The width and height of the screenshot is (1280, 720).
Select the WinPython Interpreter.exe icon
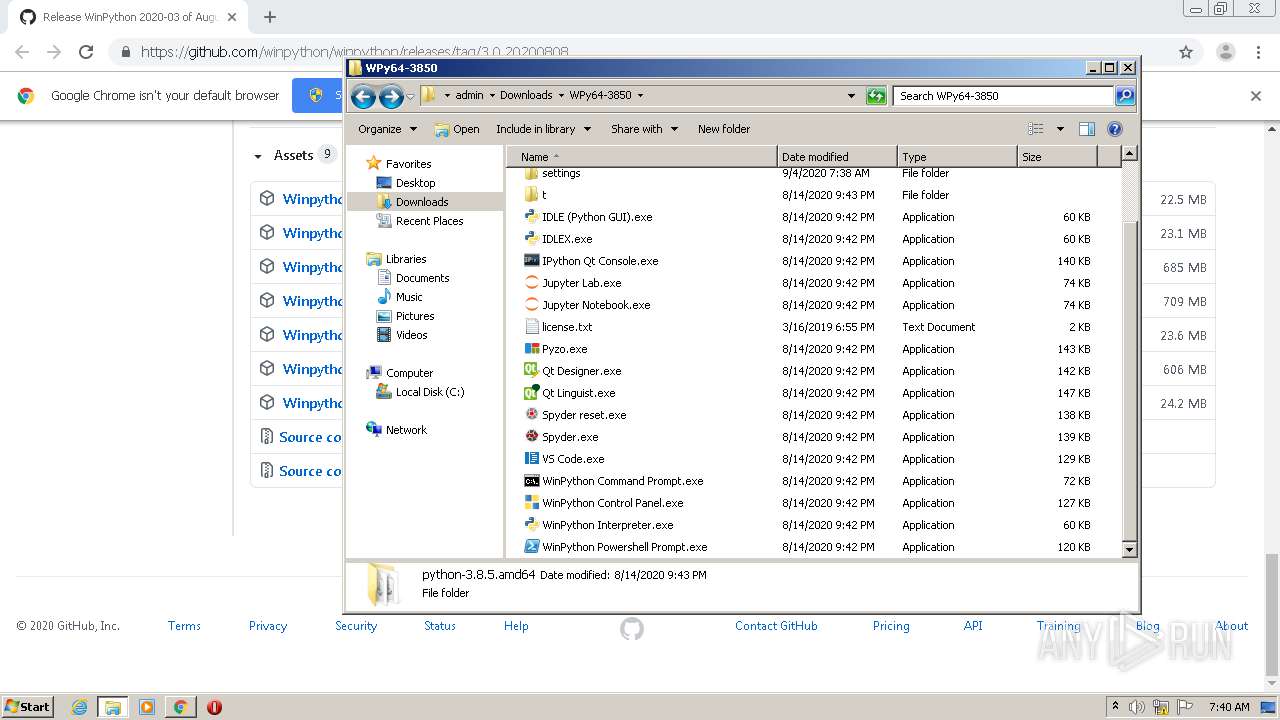pyautogui.click(x=532, y=525)
